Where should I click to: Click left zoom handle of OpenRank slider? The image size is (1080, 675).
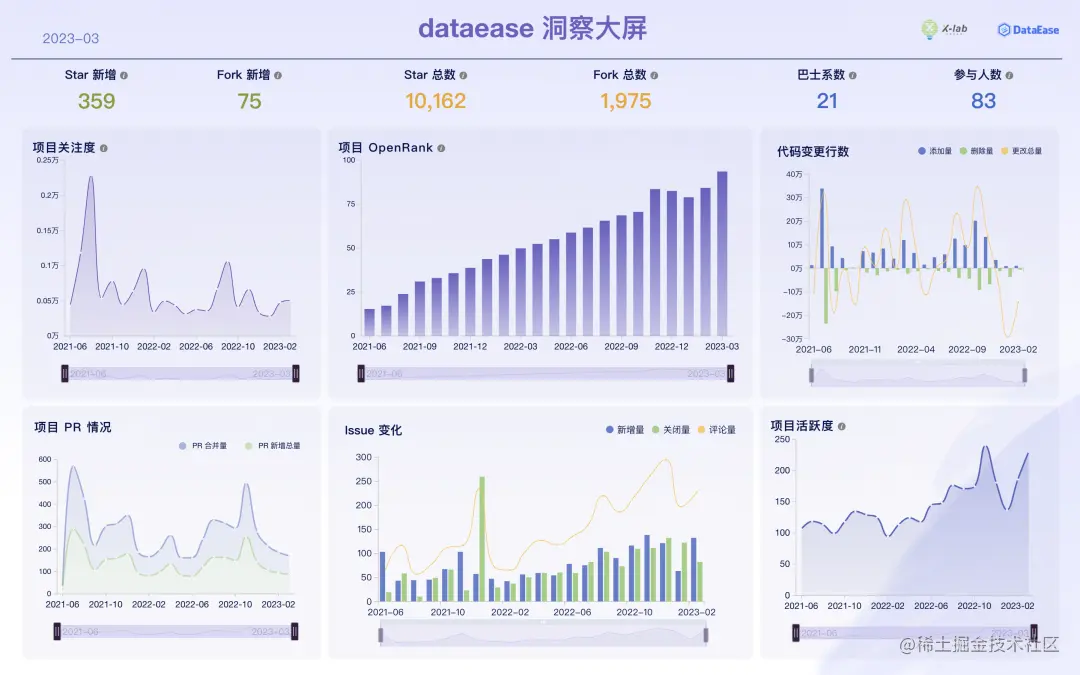361,374
